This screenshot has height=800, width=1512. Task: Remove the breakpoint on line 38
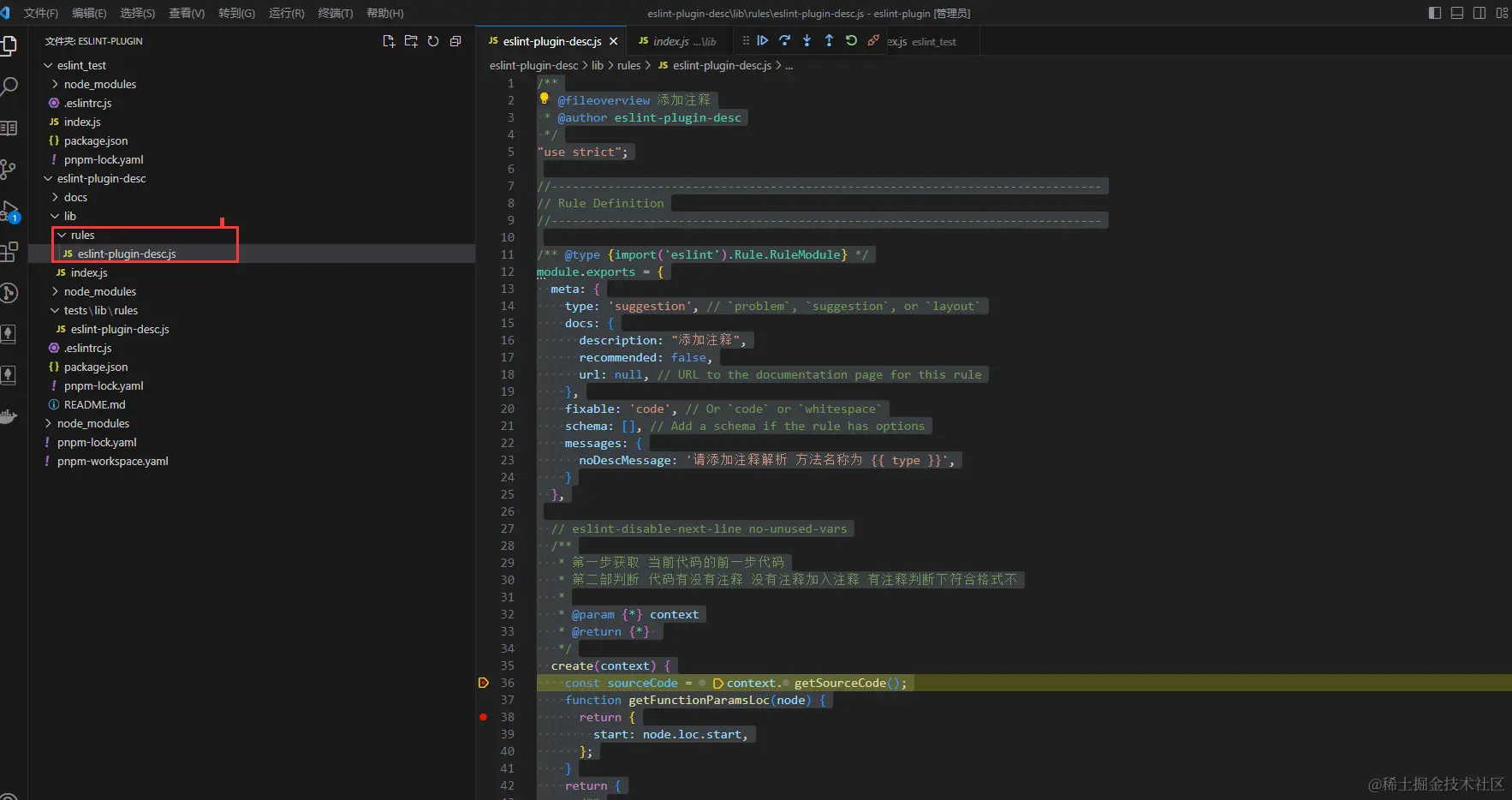click(x=484, y=717)
